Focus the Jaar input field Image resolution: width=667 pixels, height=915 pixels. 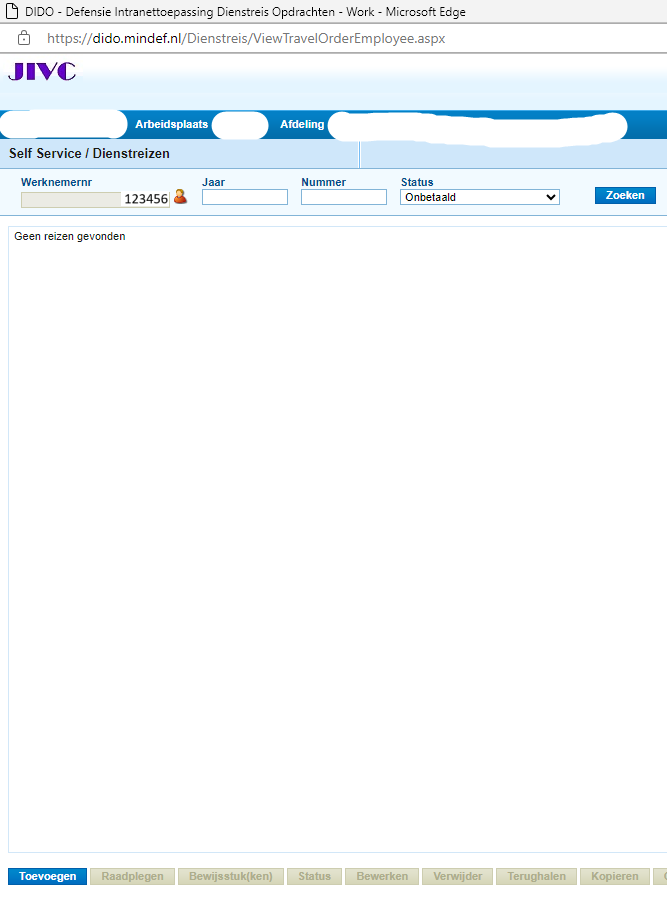click(x=244, y=197)
